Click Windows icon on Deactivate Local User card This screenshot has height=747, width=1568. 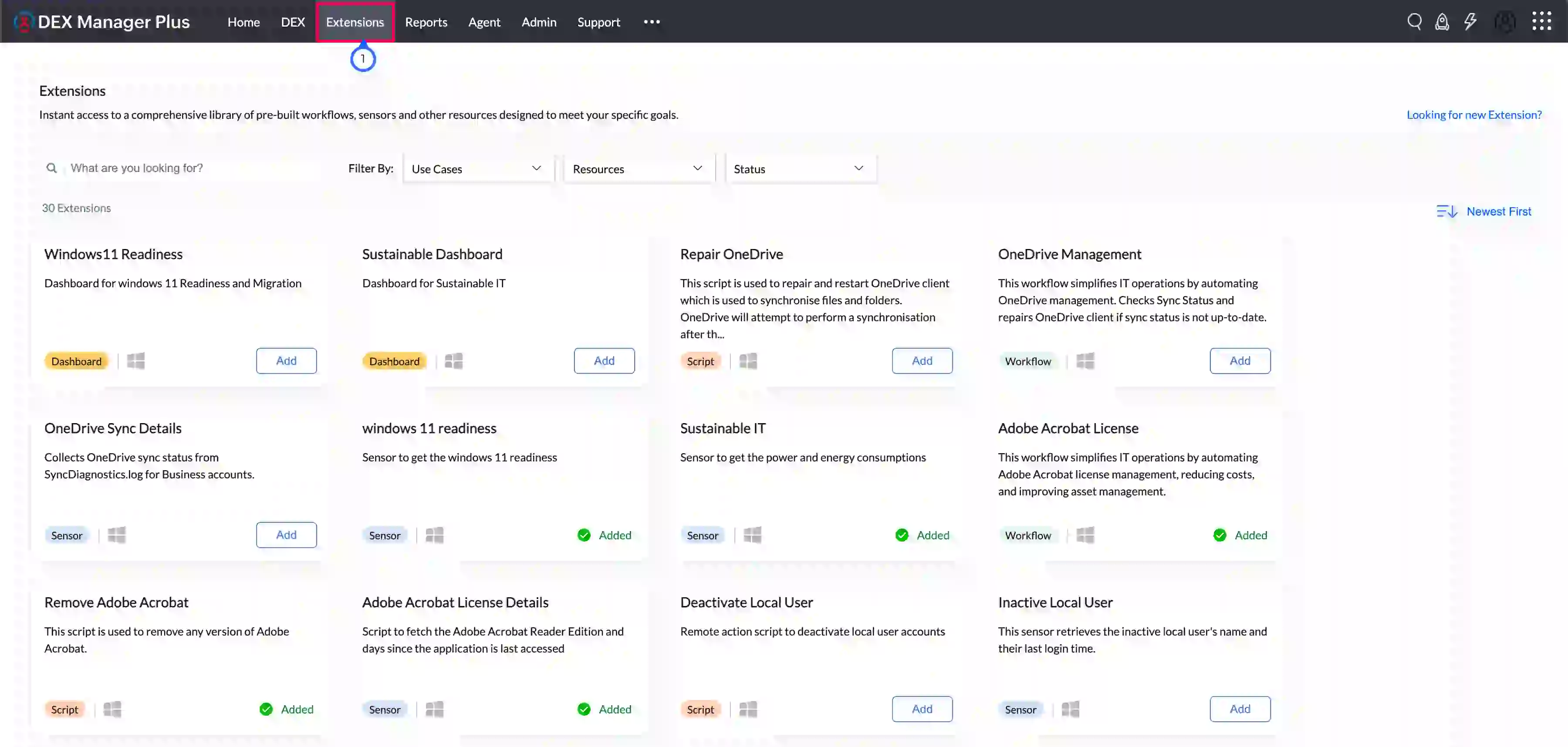pos(748,709)
